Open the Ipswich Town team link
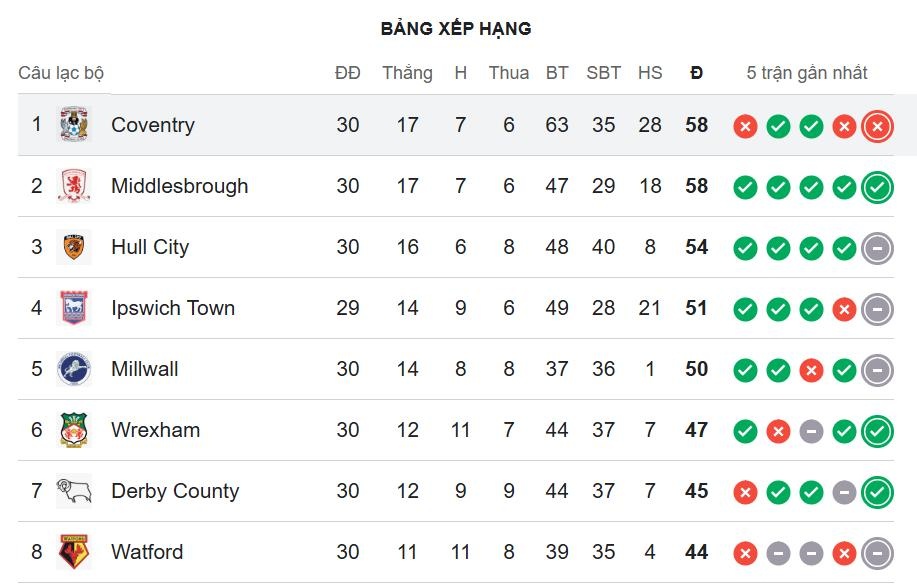The image size is (917, 586). (x=173, y=308)
